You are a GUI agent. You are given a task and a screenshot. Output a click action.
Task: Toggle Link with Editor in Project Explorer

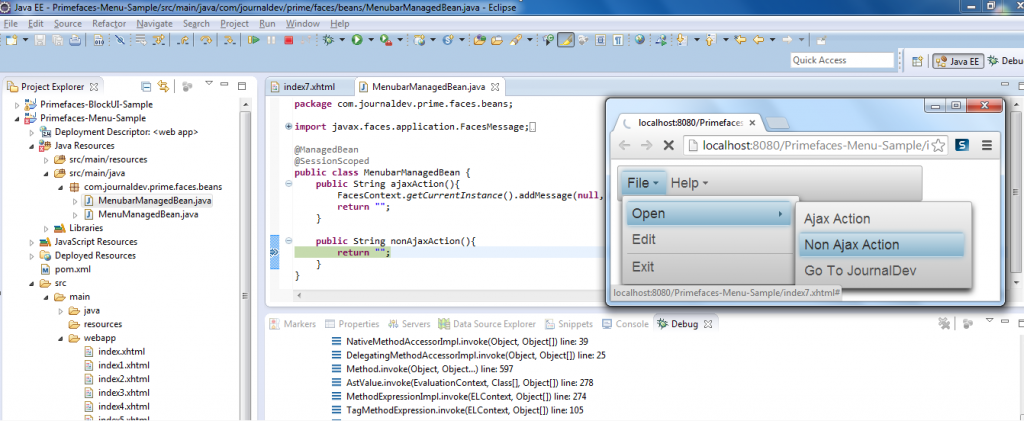162,86
